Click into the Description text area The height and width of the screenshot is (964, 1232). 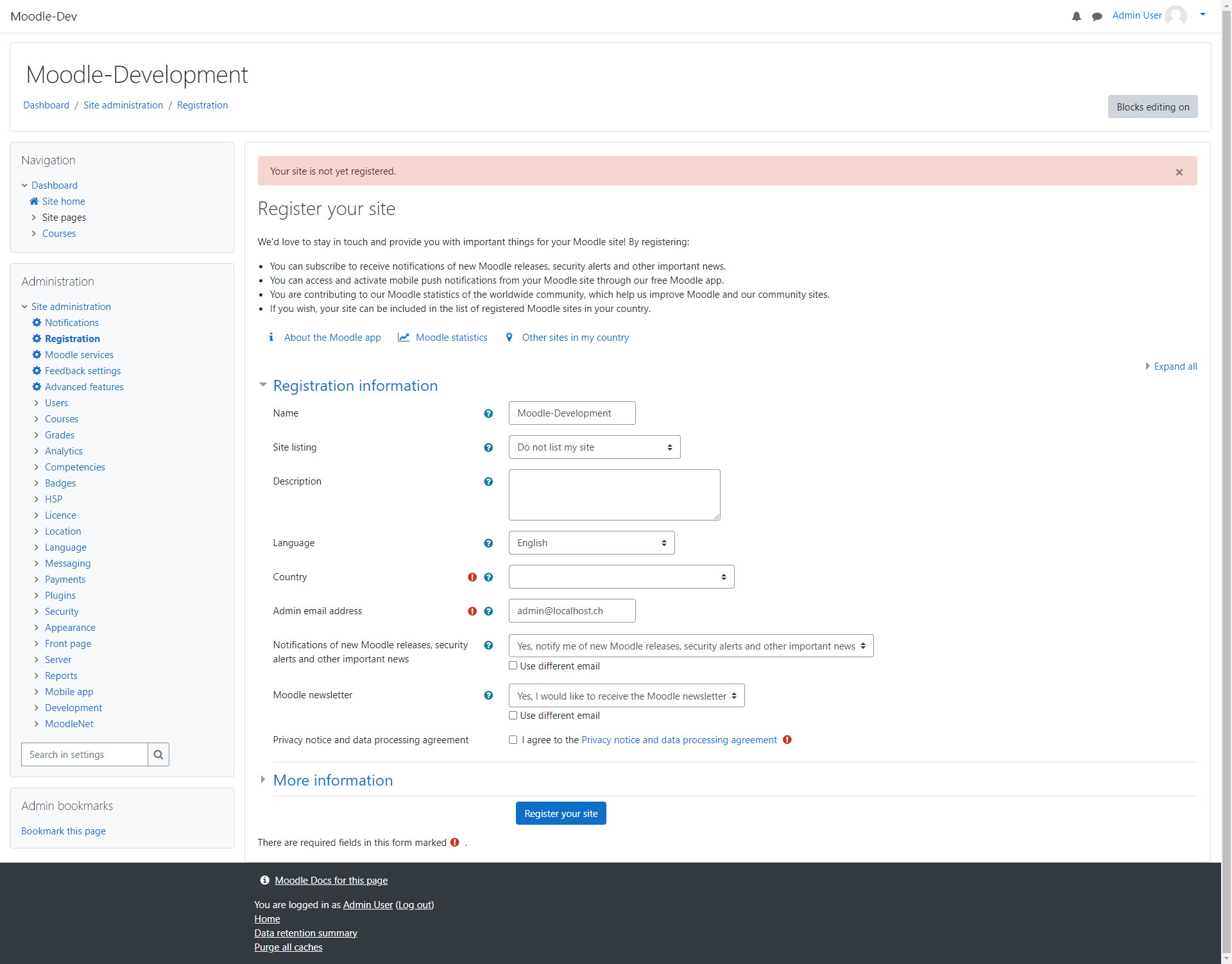click(615, 495)
